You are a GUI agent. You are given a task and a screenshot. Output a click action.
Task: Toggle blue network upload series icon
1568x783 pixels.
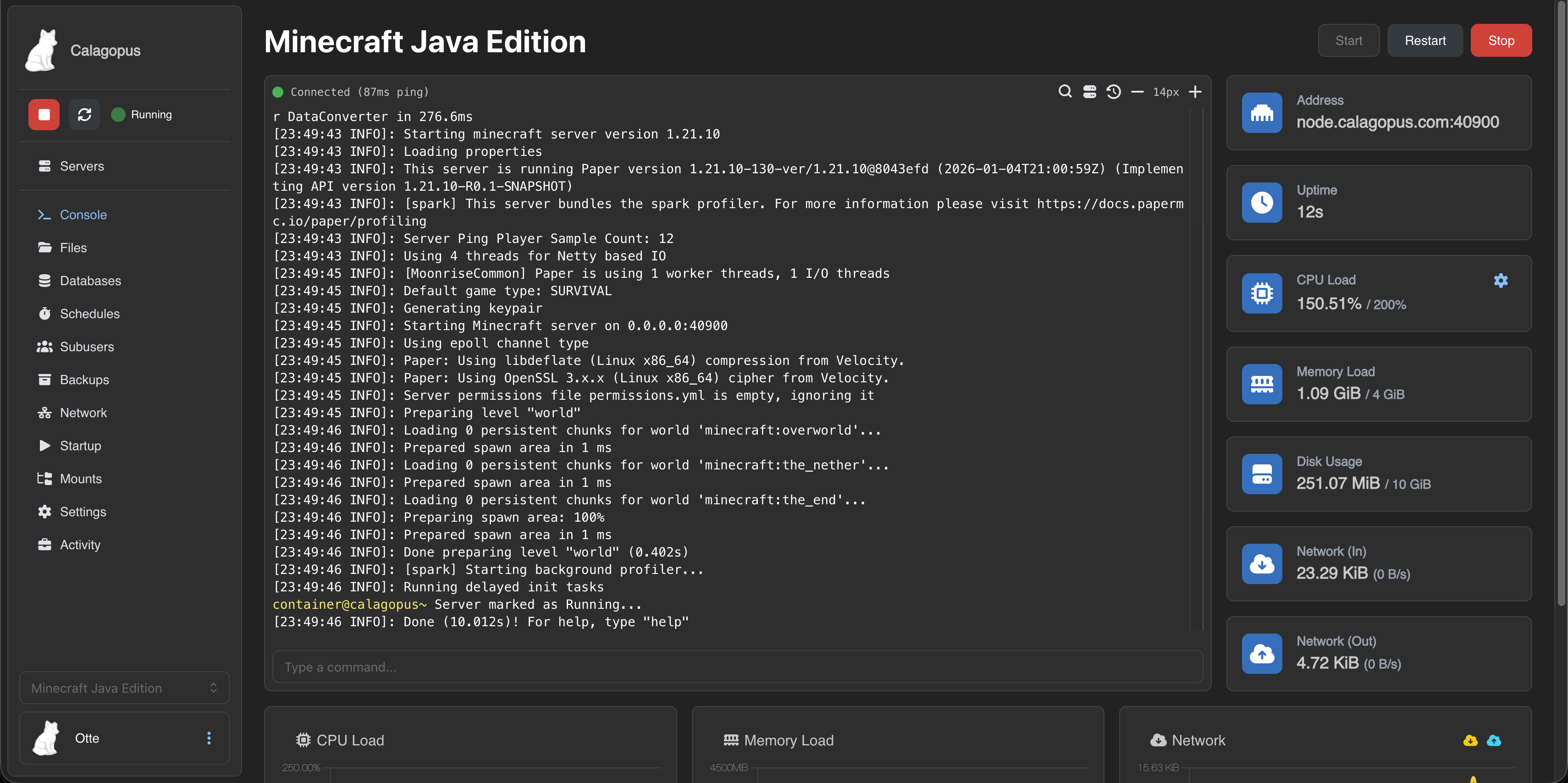pyautogui.click(x=1494, y=740)
